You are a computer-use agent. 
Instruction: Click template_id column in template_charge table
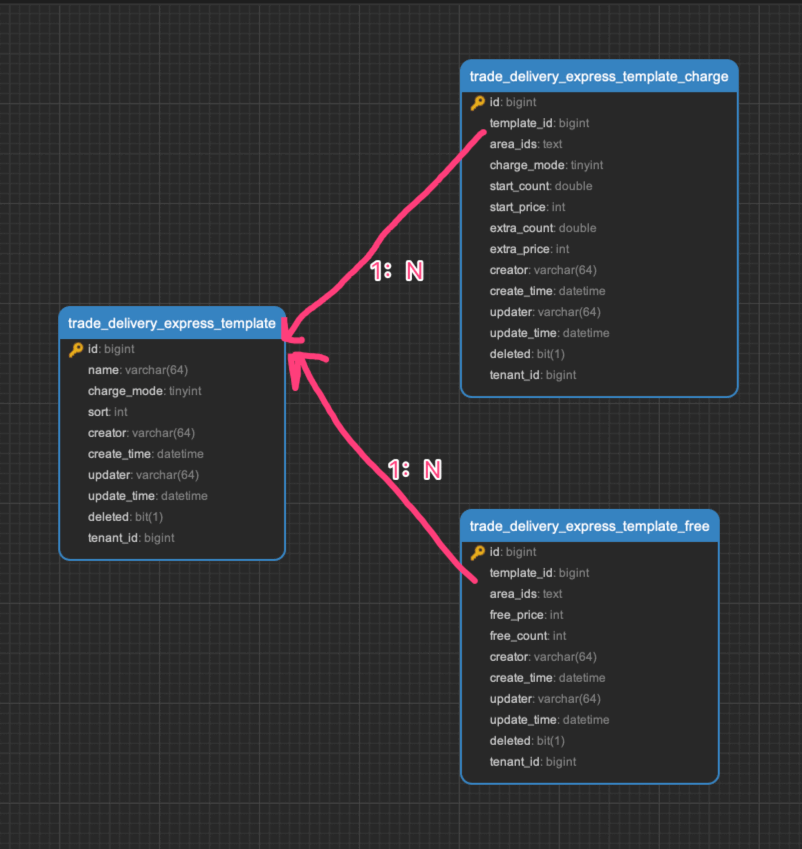pyautogui.click(x=539, y=124)
